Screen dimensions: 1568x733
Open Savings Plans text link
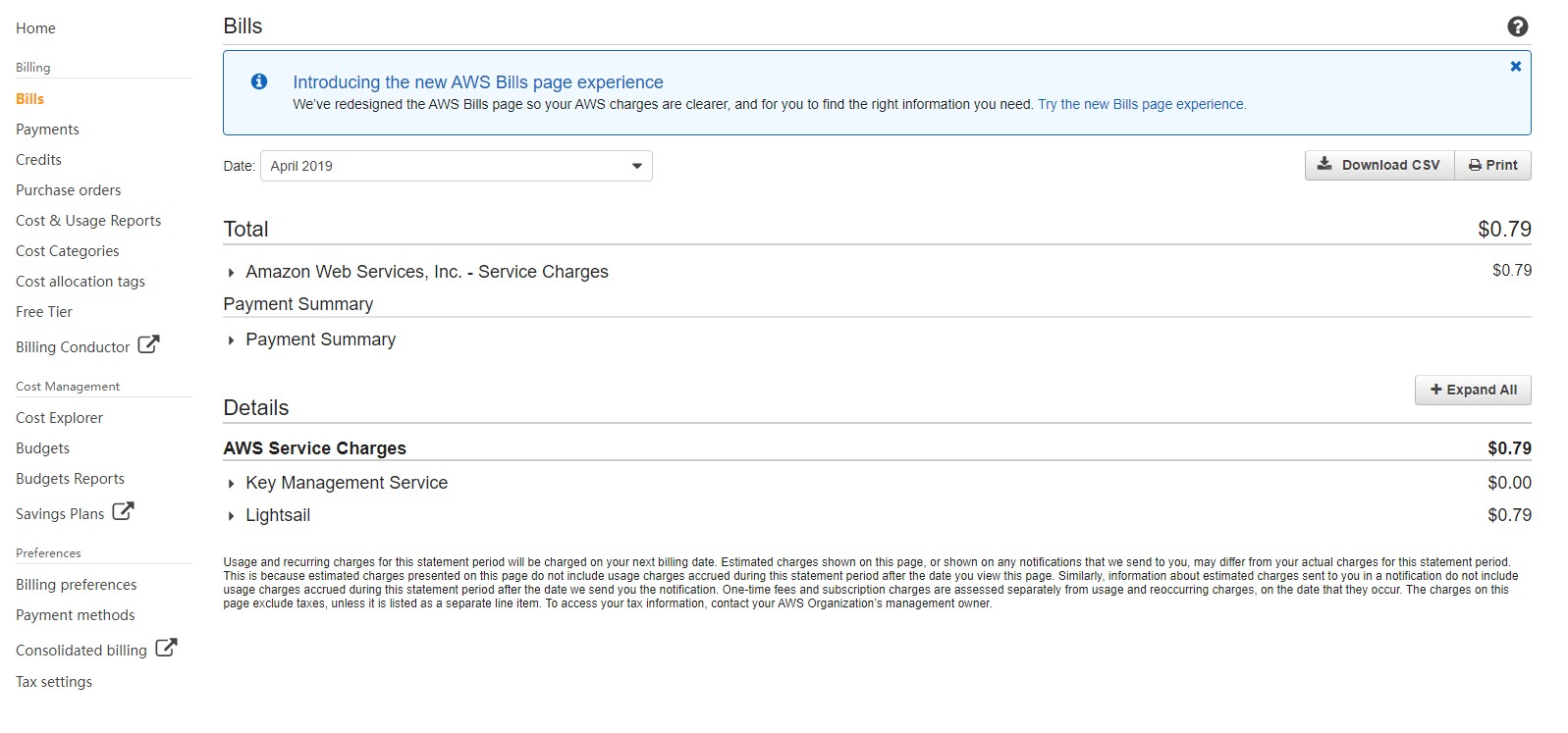[x=60, y=514]
